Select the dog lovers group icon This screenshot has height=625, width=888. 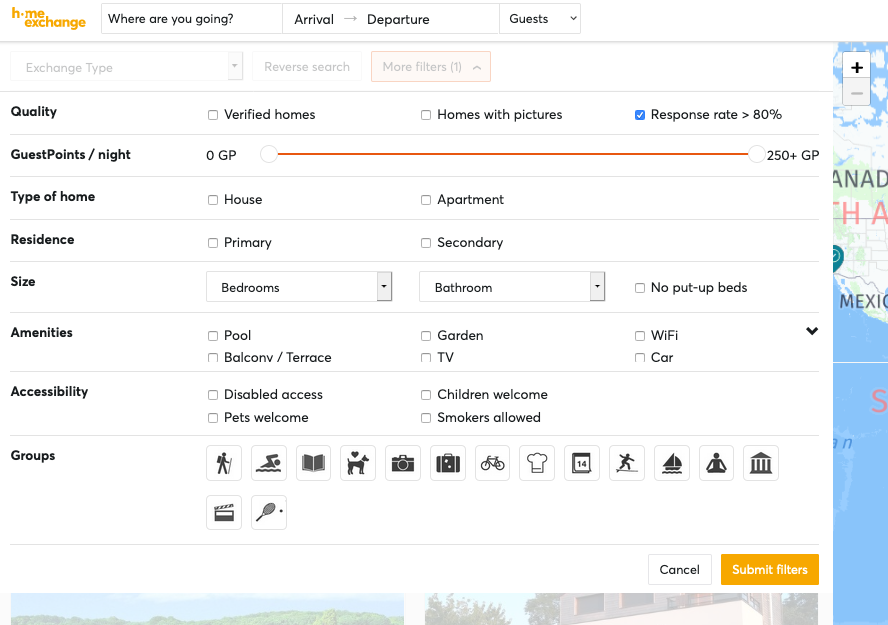358,463
